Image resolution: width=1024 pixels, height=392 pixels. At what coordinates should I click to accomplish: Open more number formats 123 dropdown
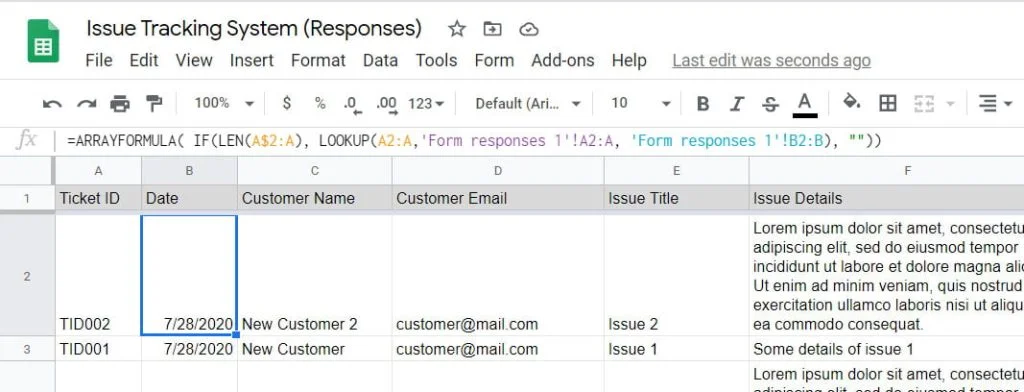[x=426, y=103]
